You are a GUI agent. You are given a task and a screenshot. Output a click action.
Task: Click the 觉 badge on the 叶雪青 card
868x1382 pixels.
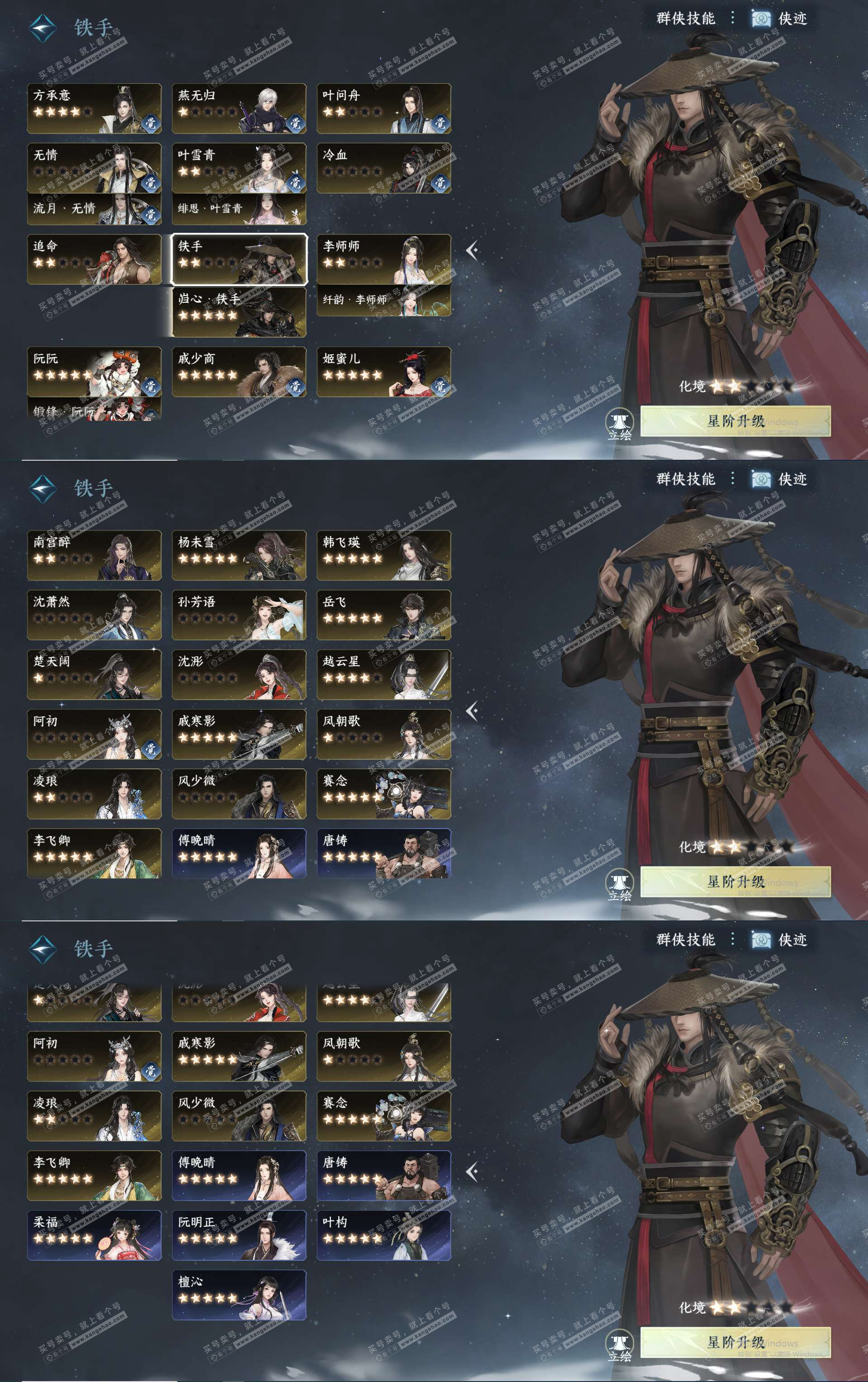[295, 182]
